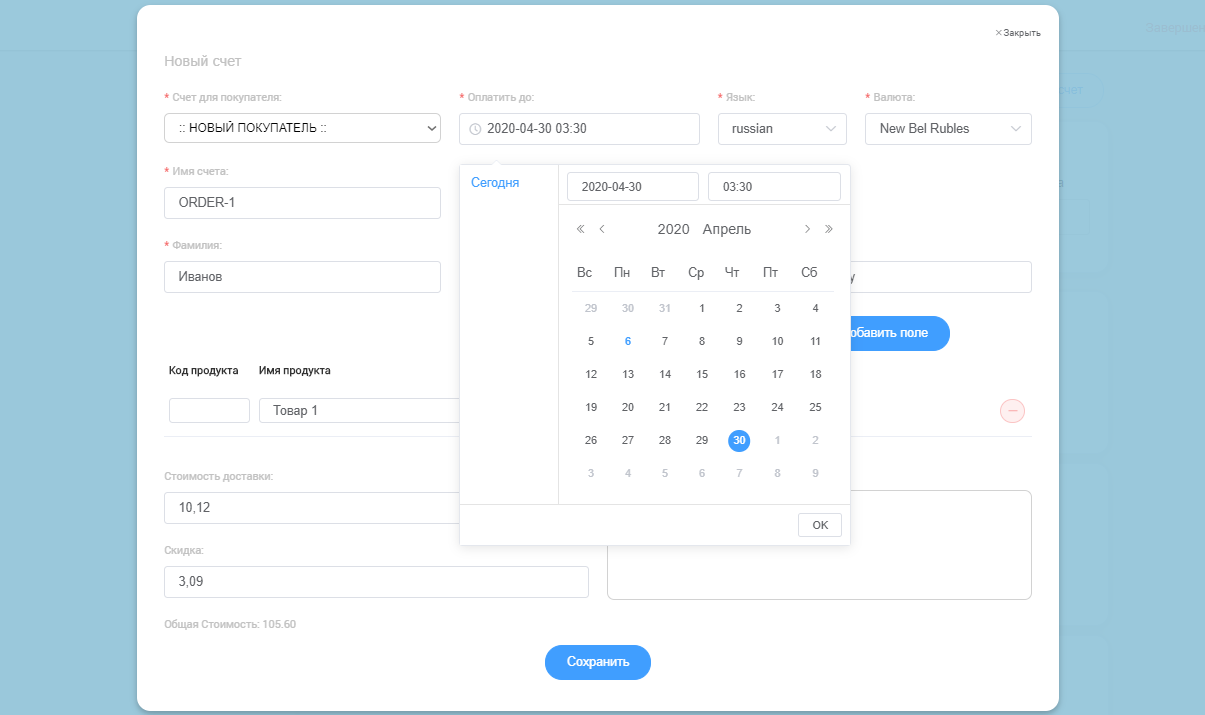Click the year 2020 in calendar header
1205x715 pixels.
click(x=673, y=229)
